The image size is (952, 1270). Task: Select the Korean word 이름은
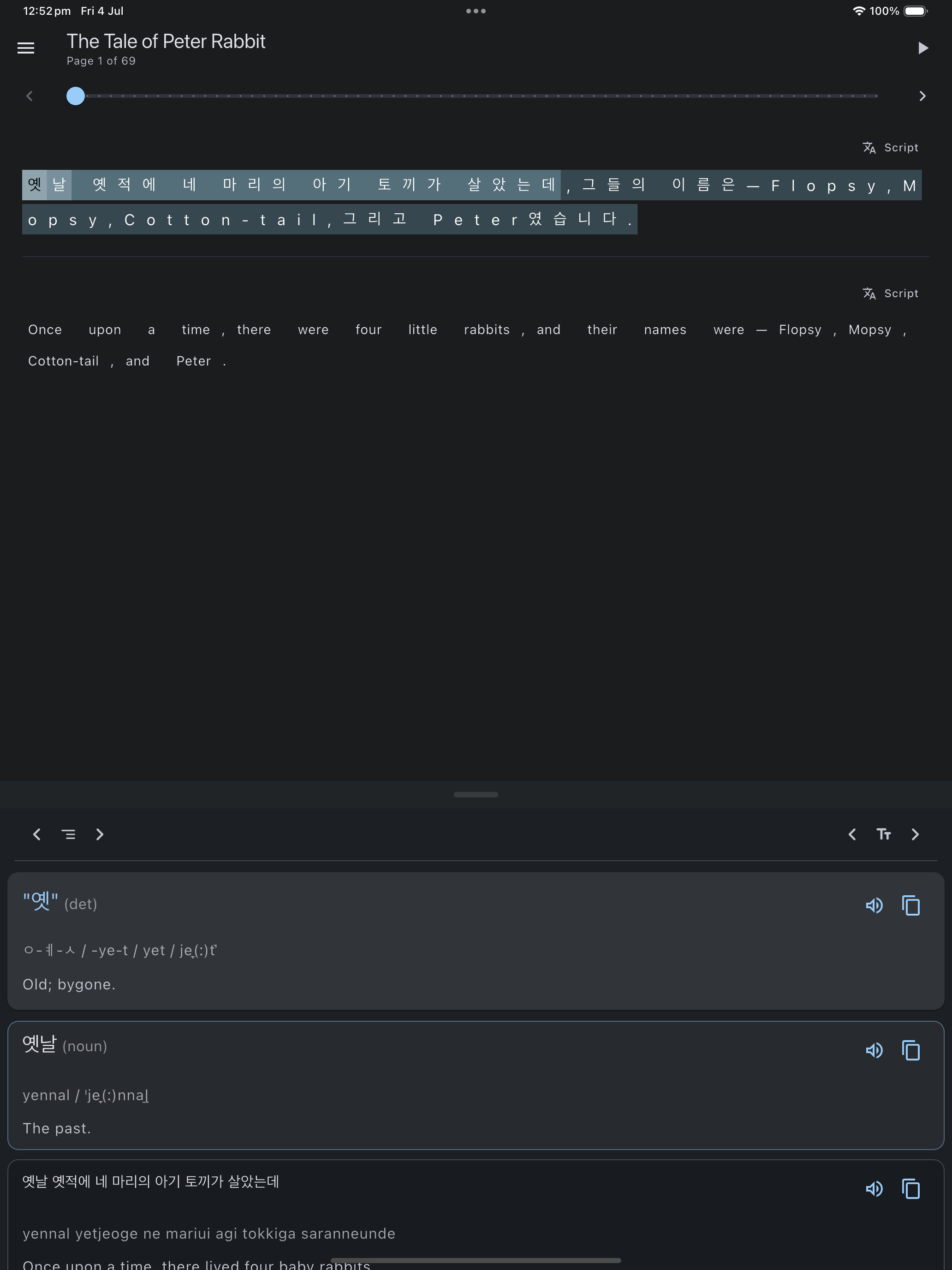tap(703, 185)
